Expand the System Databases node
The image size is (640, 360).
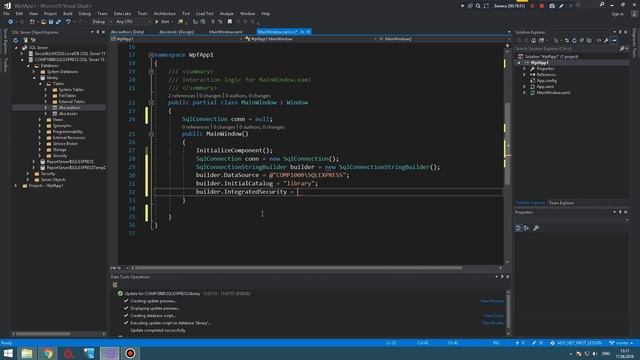[34, 71]
